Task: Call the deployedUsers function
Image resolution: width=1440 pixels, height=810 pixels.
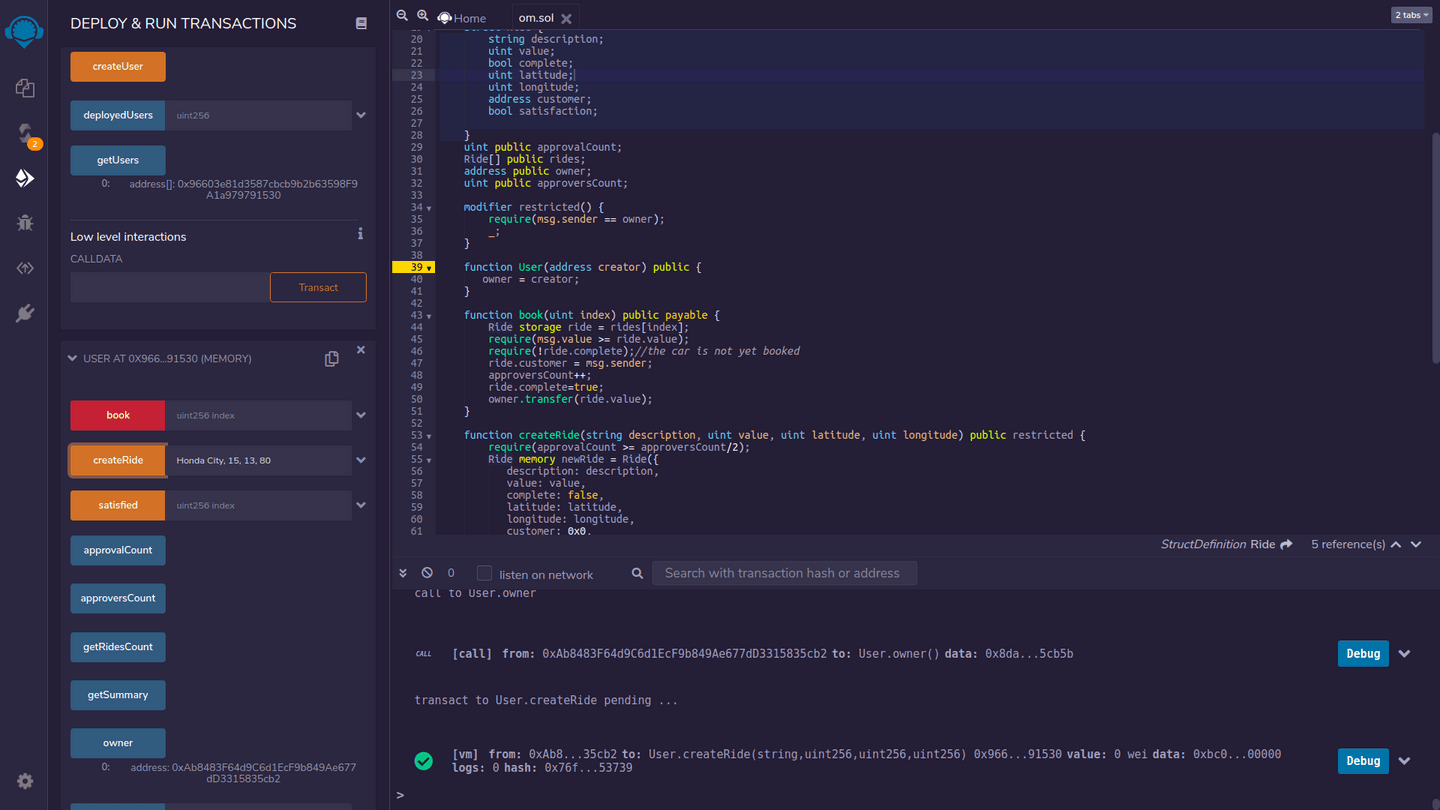Action: 118,115
